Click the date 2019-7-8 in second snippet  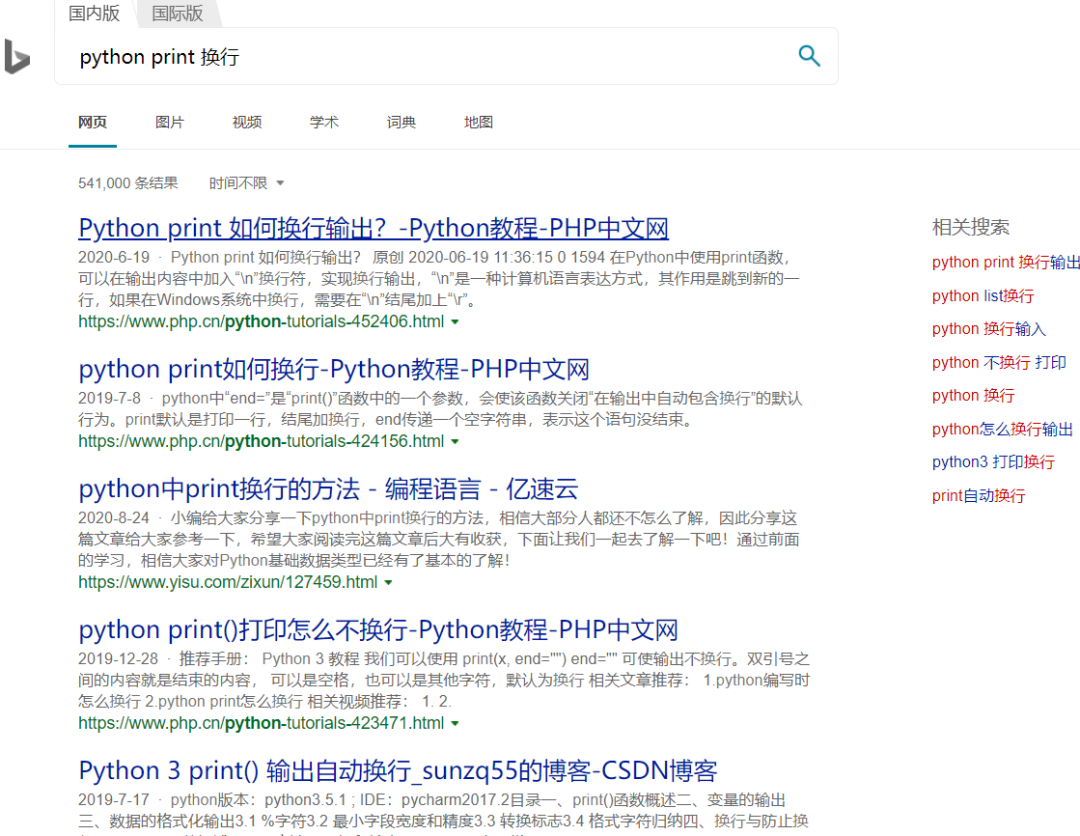coord(110,399)
